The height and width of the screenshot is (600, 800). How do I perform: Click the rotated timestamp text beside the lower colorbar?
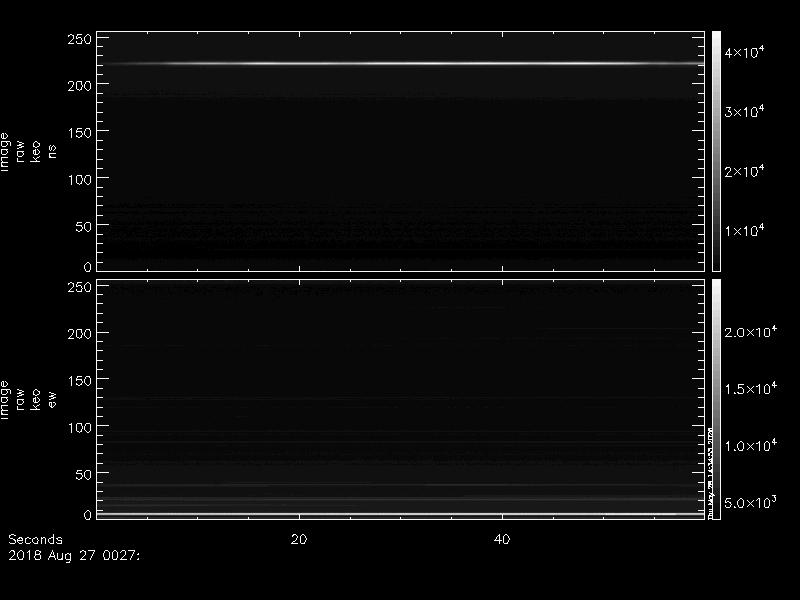[710, 472]
